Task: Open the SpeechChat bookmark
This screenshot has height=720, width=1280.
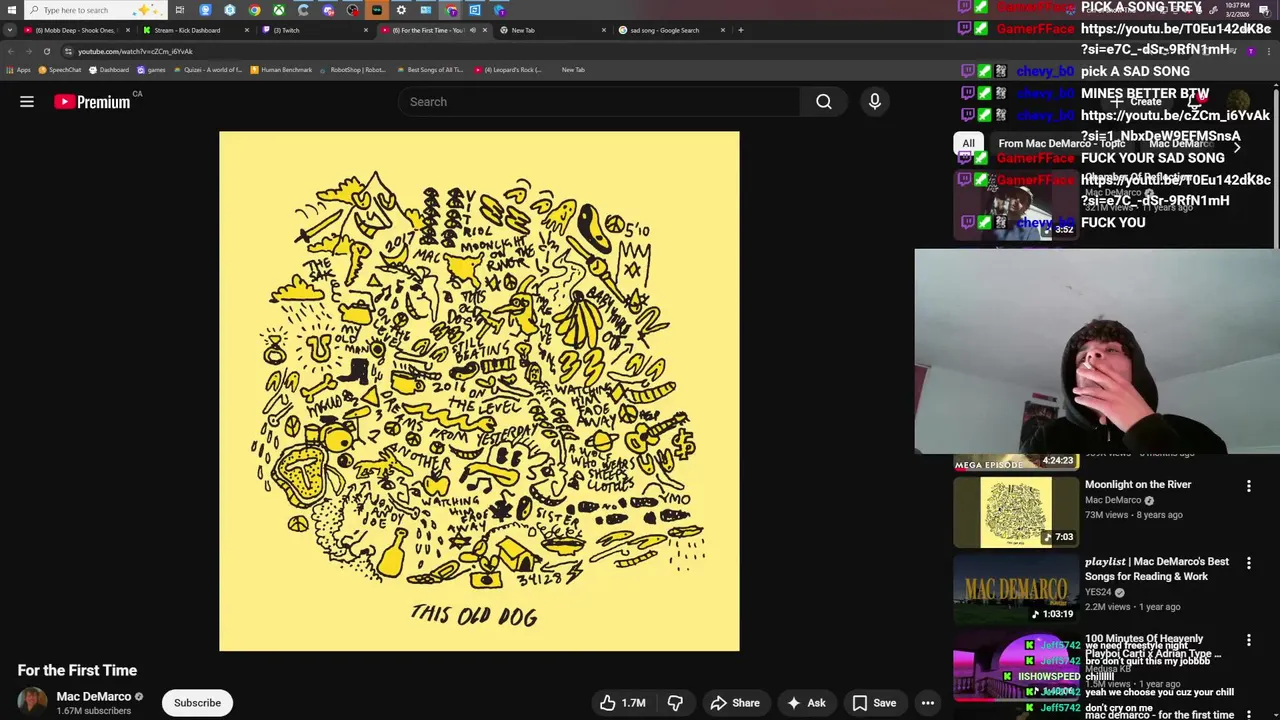Action: coord(60,70)
